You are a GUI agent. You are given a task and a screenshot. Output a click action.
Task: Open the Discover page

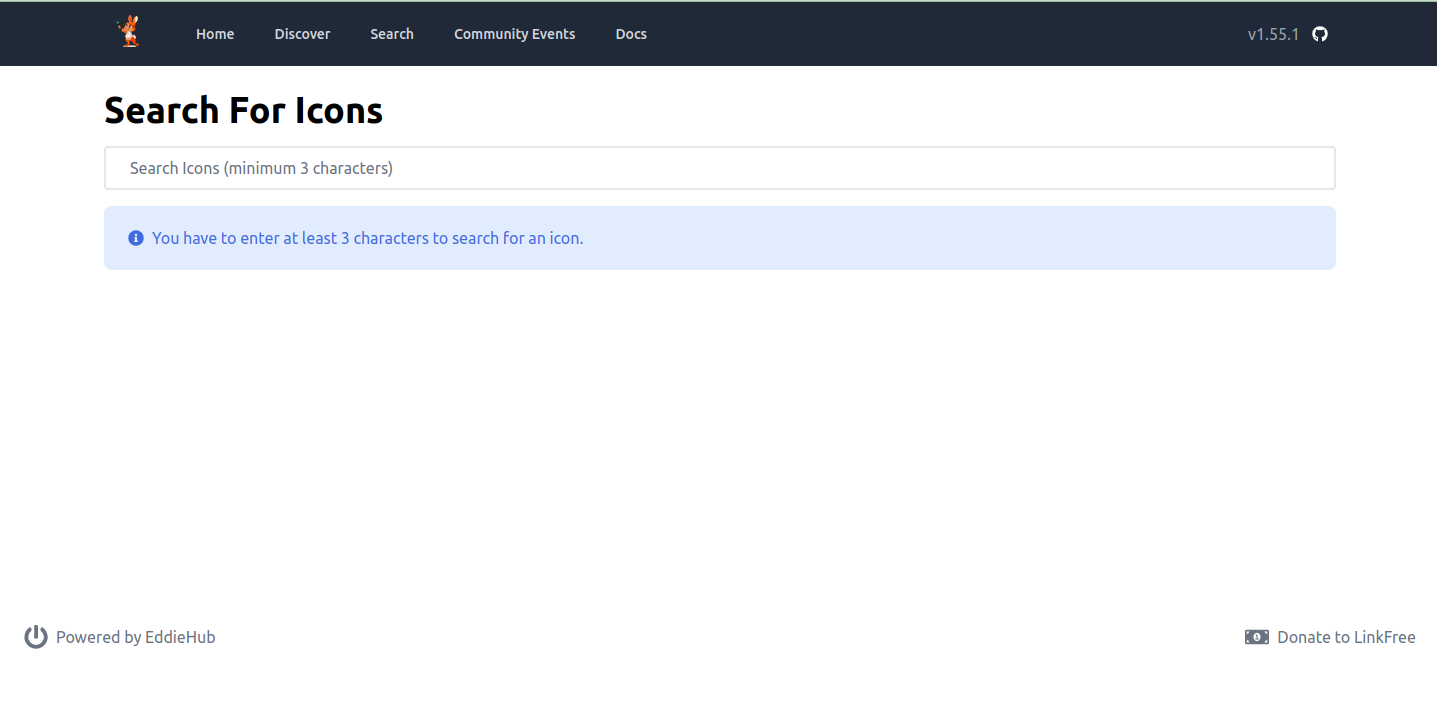click(302, 34)
